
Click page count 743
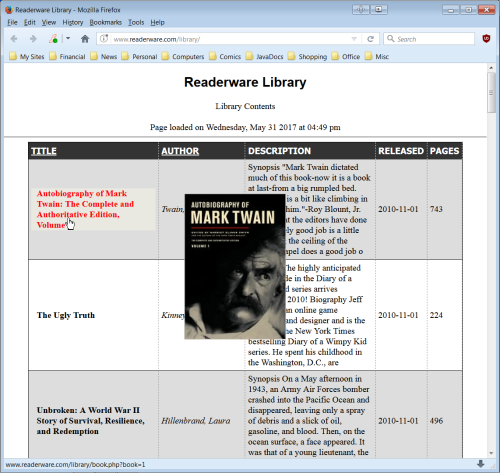436,209
